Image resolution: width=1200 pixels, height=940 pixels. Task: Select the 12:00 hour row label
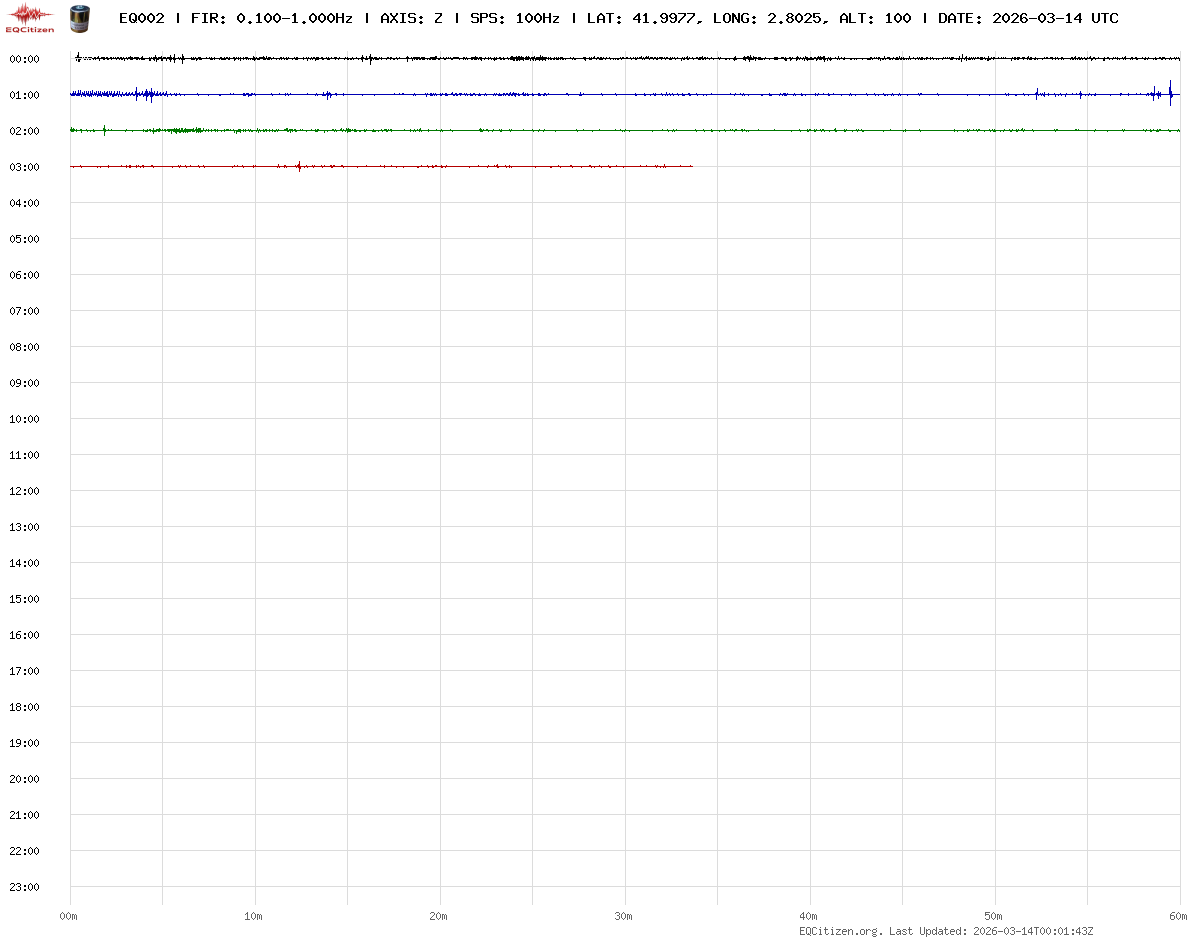coord(24,491)
